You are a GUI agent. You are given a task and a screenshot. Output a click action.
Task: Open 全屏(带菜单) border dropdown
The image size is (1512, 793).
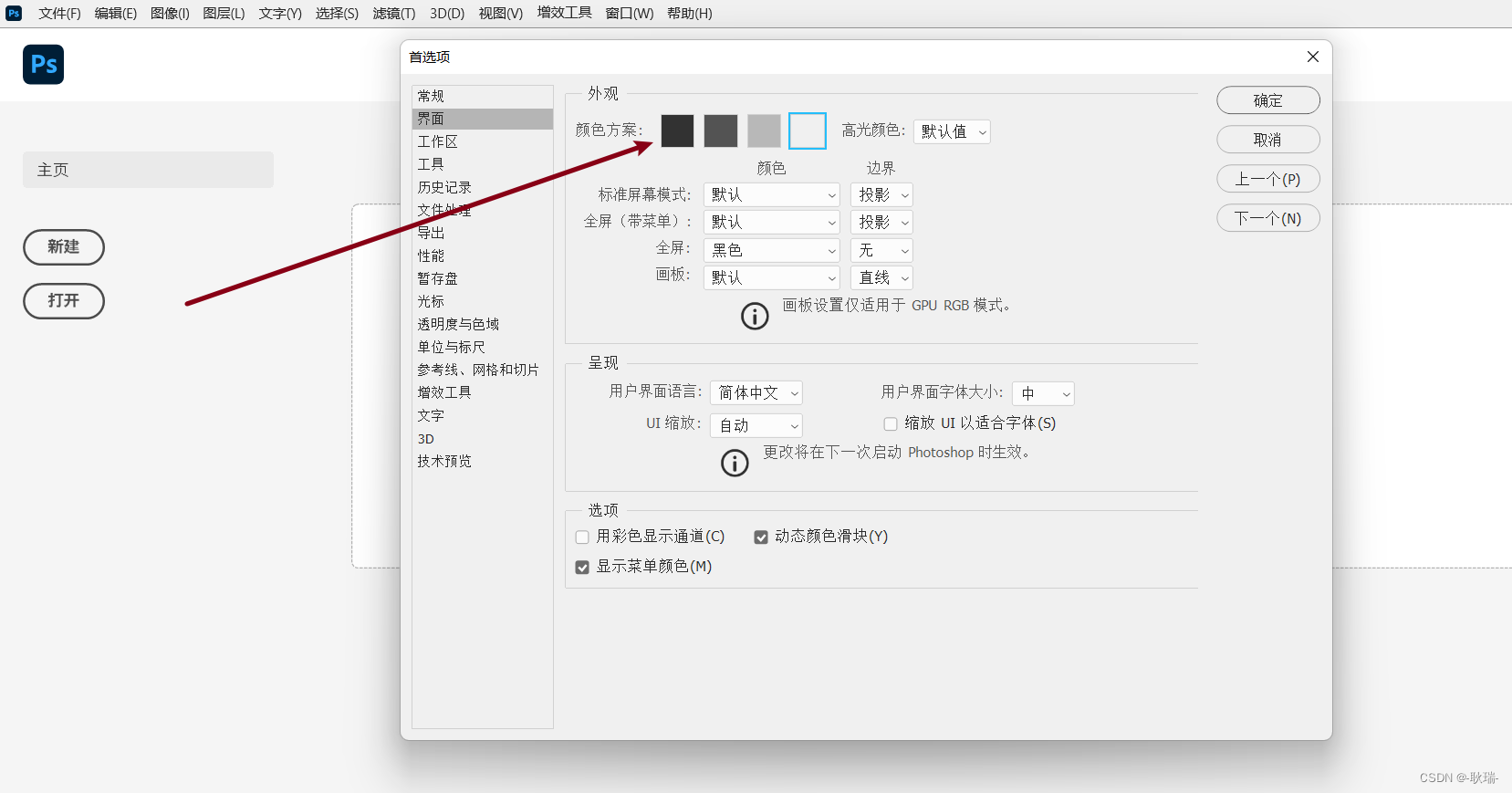coord(881,222)
